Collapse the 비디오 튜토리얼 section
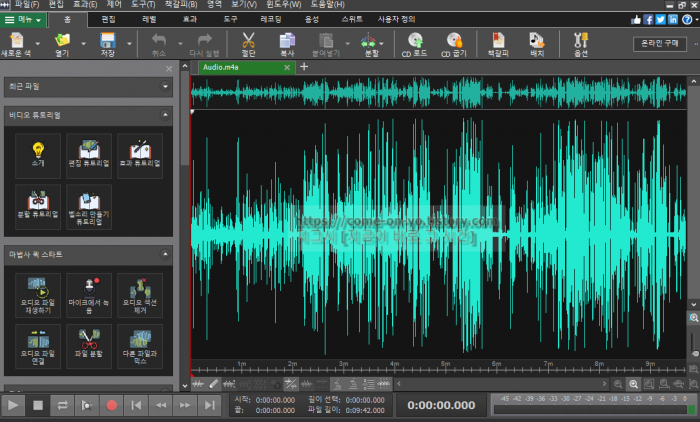The image size is (700, 422). (x=164, y=115)
